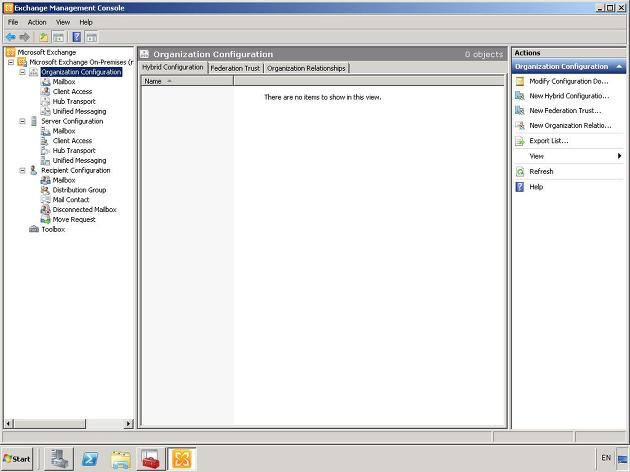This screenshot has height=472, width=630.
Task: Open Server Manager from the taskbar
Action: click(59, 459)
